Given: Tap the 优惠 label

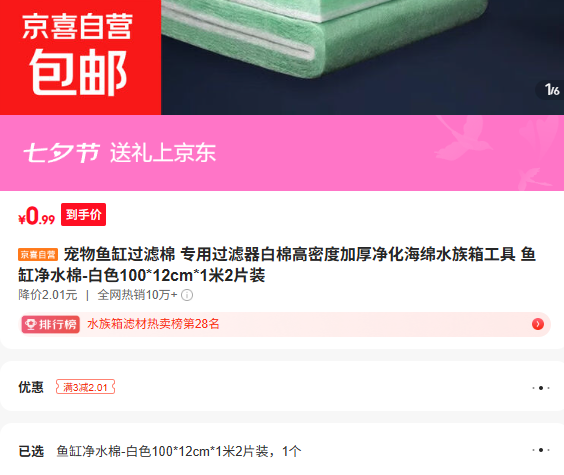Looking at the screenshot, I should 31,387.
